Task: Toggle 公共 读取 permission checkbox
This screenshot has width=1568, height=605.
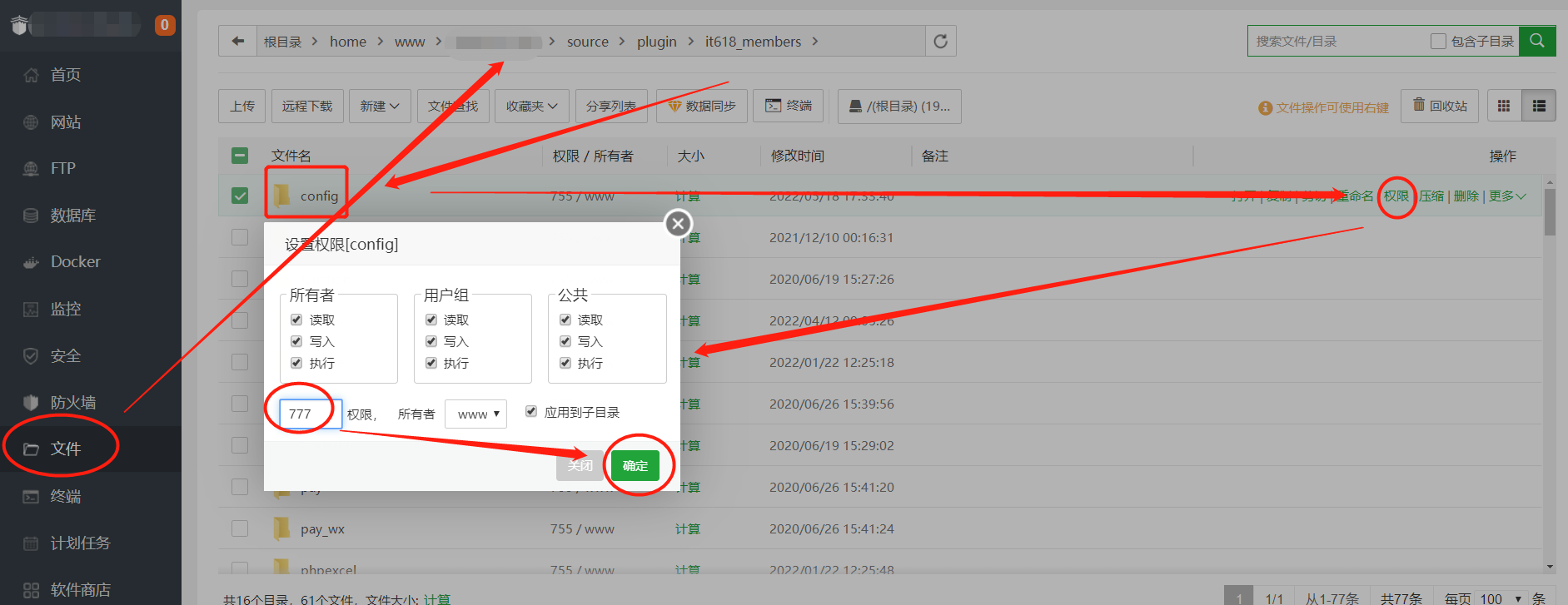Action: coord(565,320)
